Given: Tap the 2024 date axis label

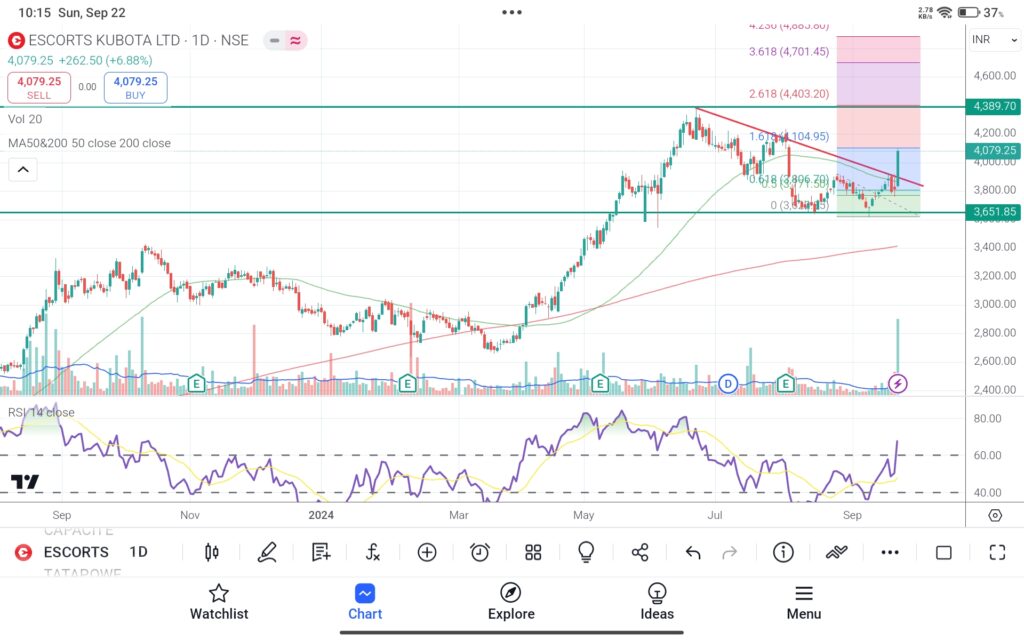Looking at the screenshot, I should tap(321, 515).
